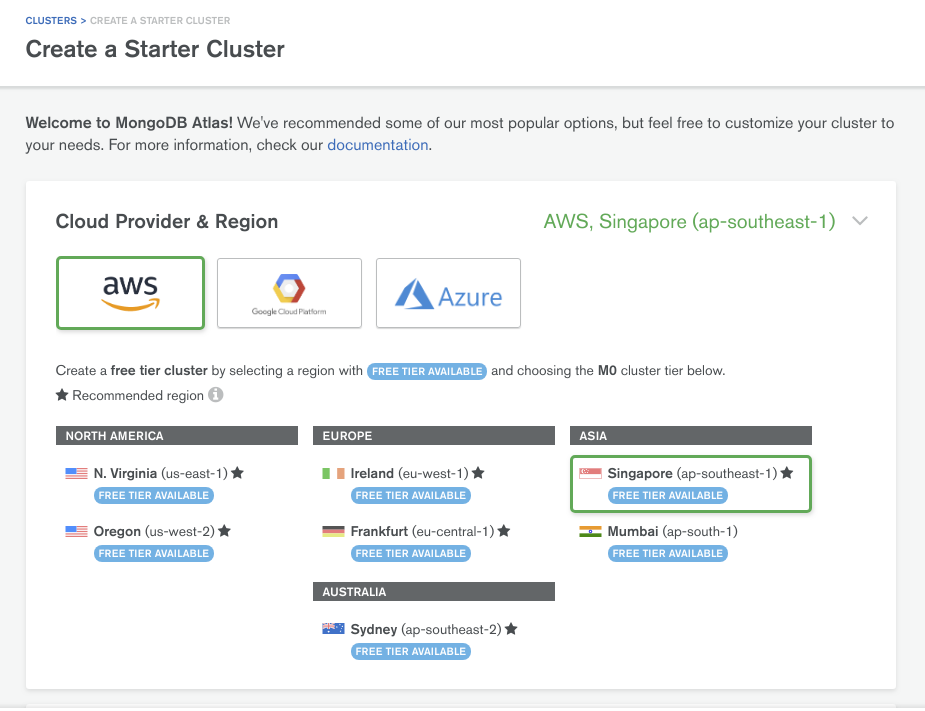Viewport: 925px width, 711px height.
Task: Click the Ireland flag icon
Action: pos(333,473)
